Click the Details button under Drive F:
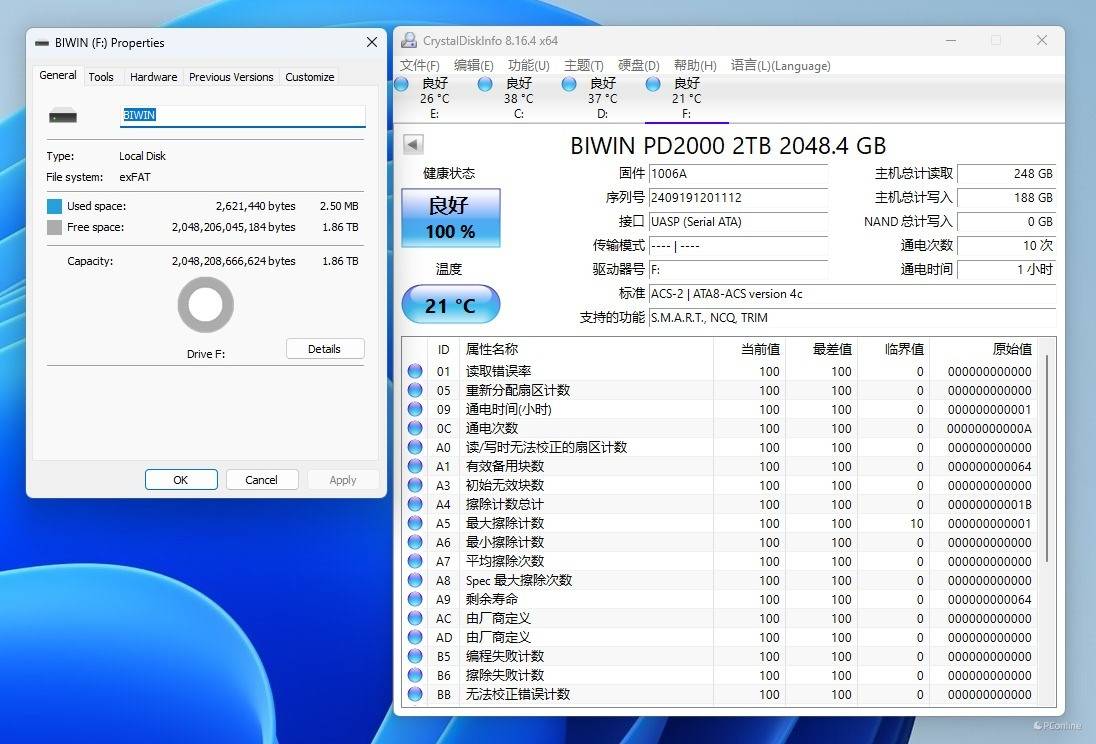The height and width of the screenshot is (744, 1096). coord(325,349)
